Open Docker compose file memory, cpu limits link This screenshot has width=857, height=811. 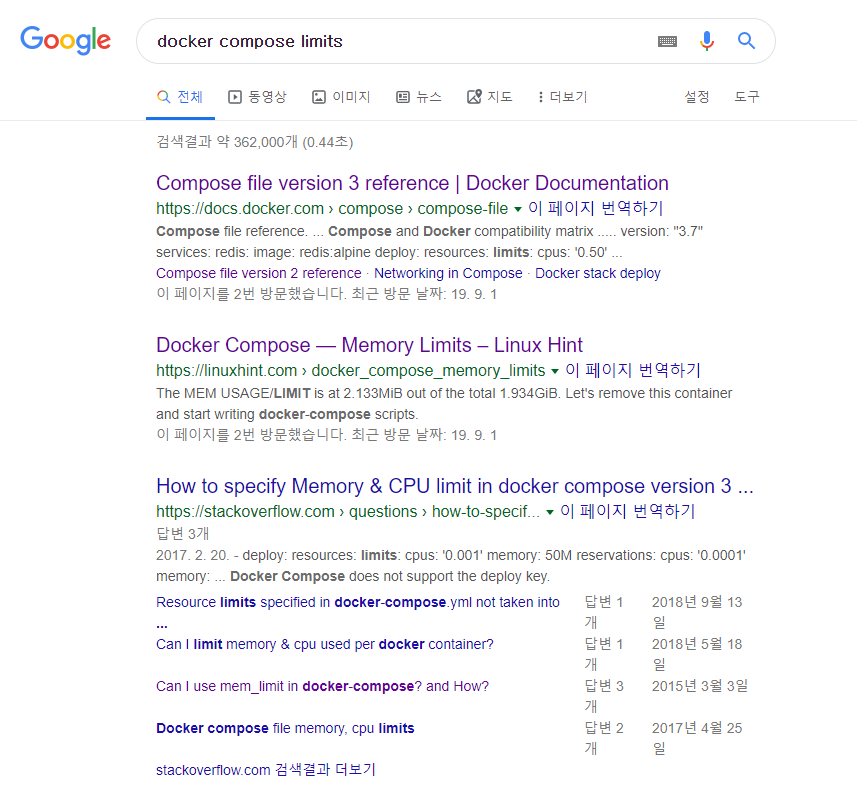pyautogui.click(x=285, y=728)
